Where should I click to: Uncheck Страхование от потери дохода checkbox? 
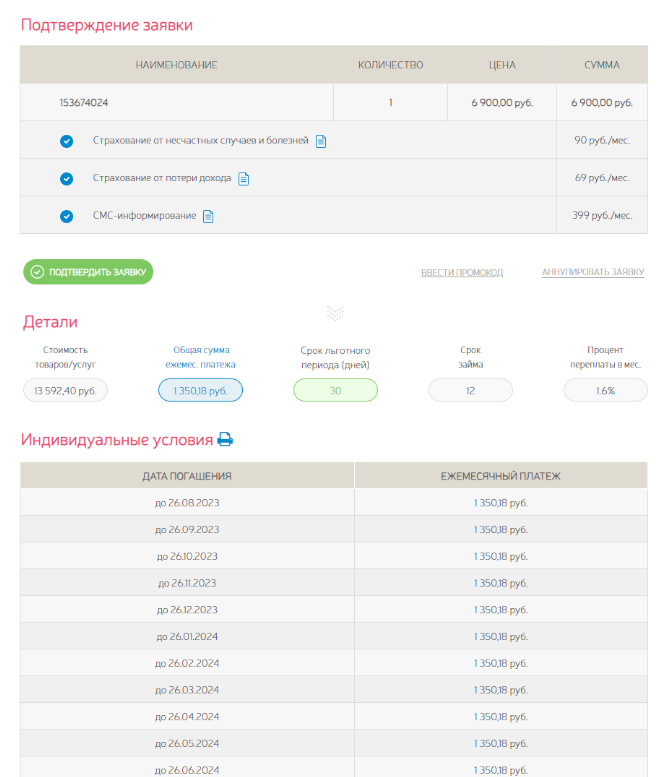point(66,178)
